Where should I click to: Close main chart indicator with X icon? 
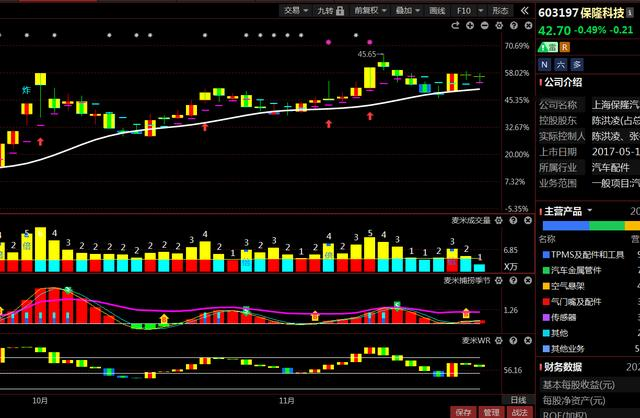point(528,26)
